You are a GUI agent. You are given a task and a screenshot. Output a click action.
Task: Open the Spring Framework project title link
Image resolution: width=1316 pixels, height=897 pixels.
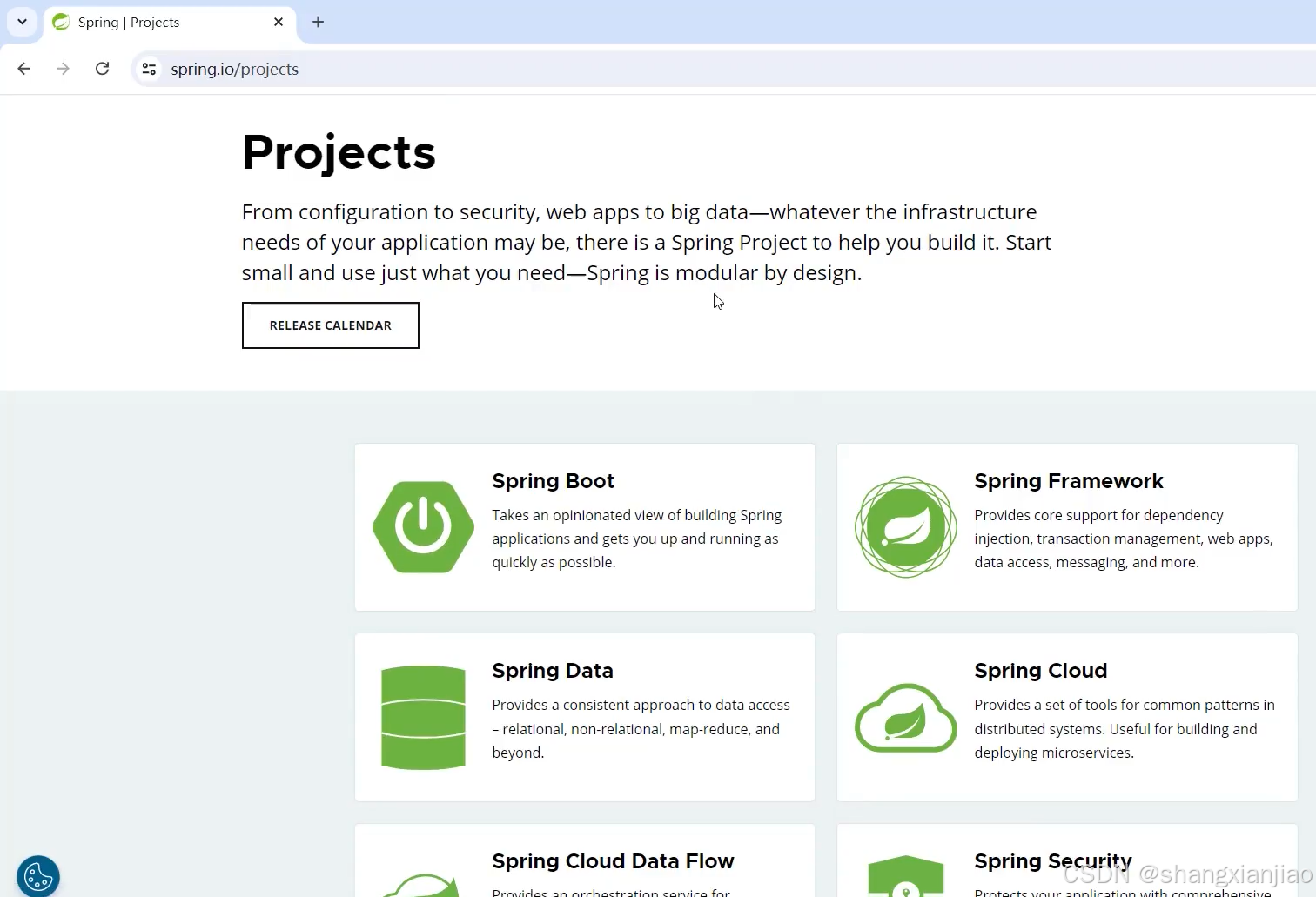coord(1069,481)
